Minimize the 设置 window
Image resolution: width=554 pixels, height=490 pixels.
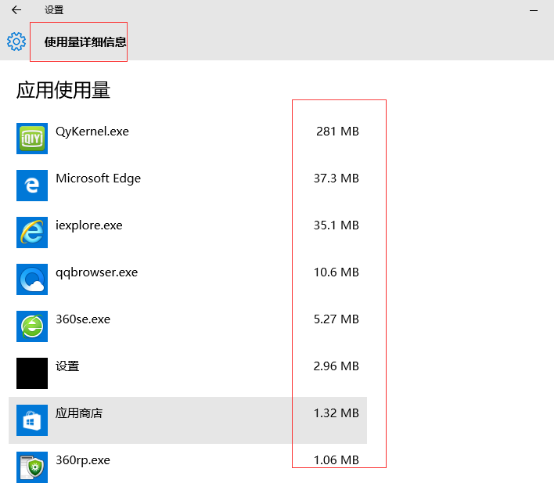534,10
